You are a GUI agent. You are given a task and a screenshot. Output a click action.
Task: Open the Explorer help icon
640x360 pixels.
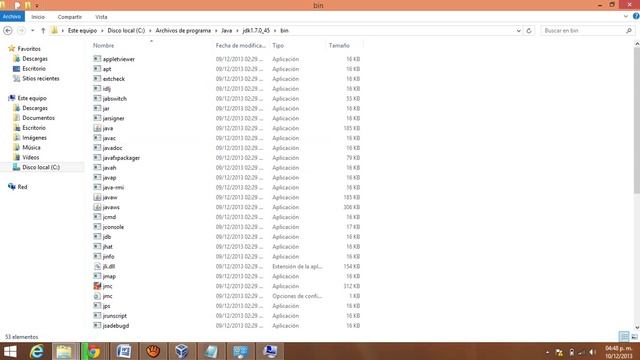click(636, 16)
